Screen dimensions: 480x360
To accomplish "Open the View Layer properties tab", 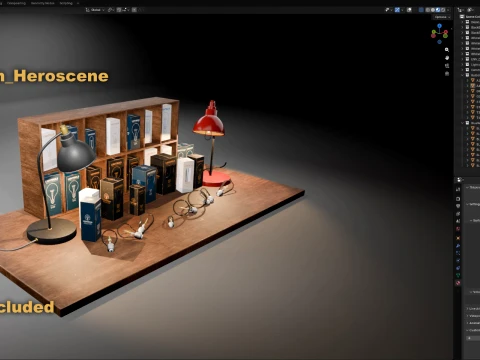I will tap(458, 214).
